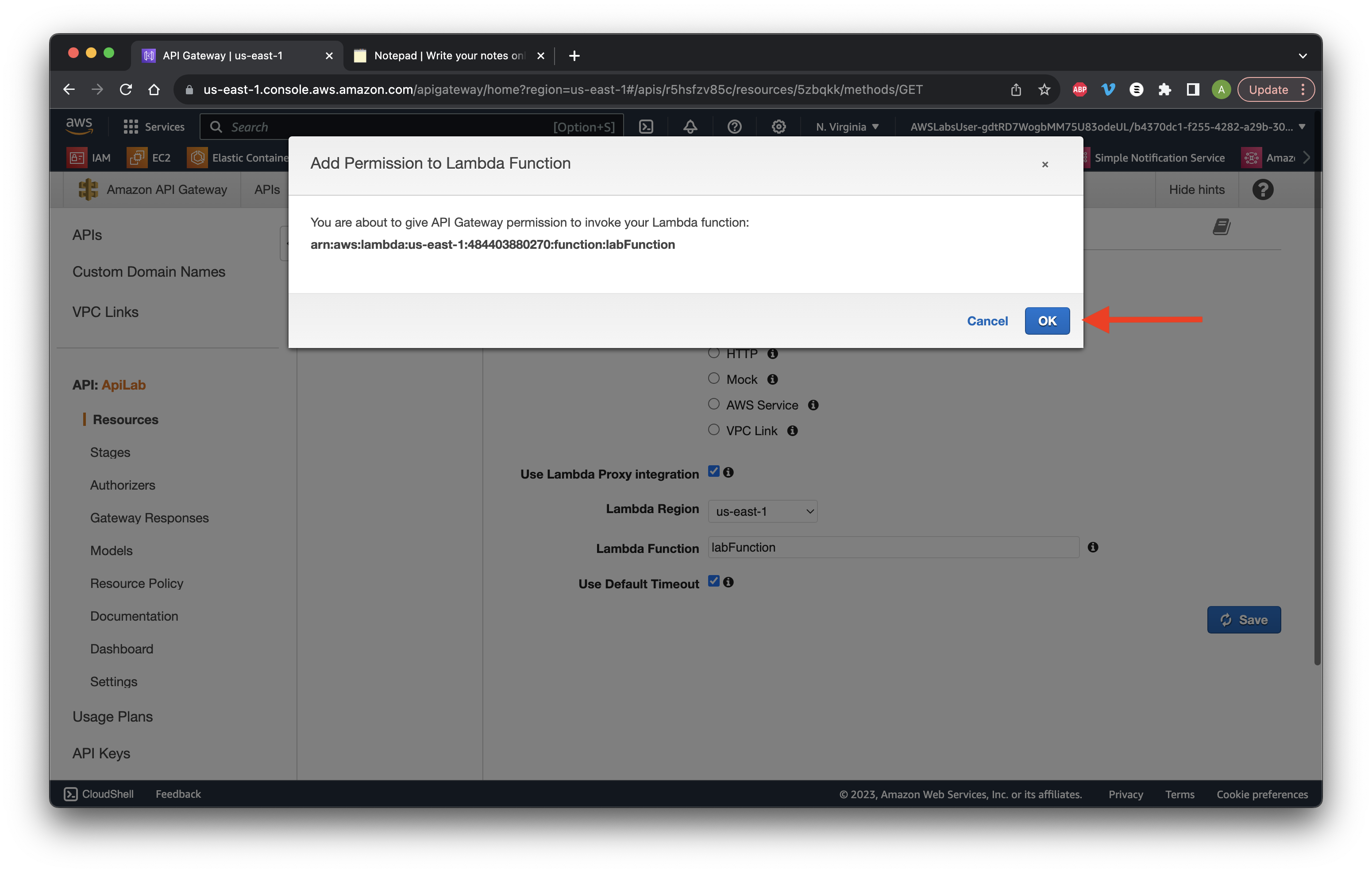The width and height of the screenshot is (1372, 873).
Task: Toggle Use Default Timeout checkbox
Action: pos(713,581)
